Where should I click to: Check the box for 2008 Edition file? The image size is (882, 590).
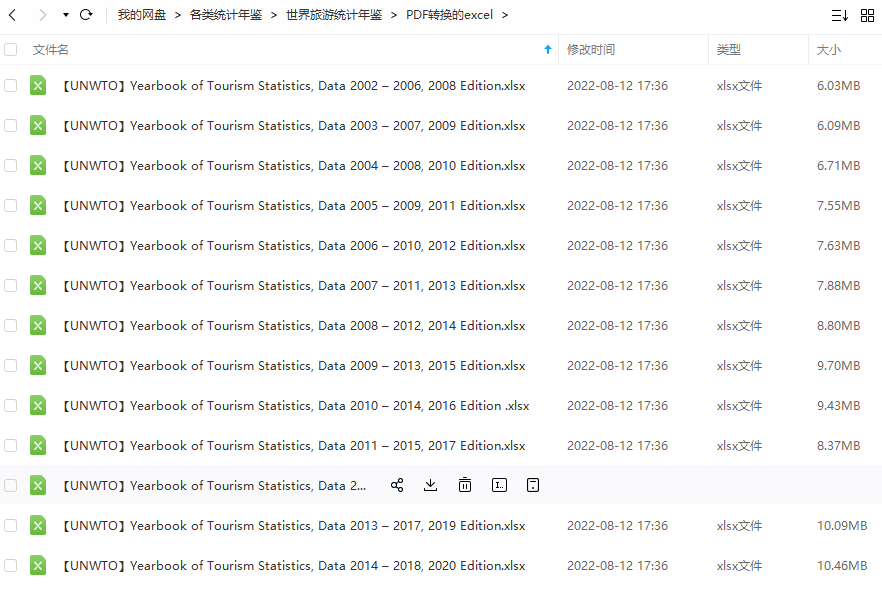11,85
